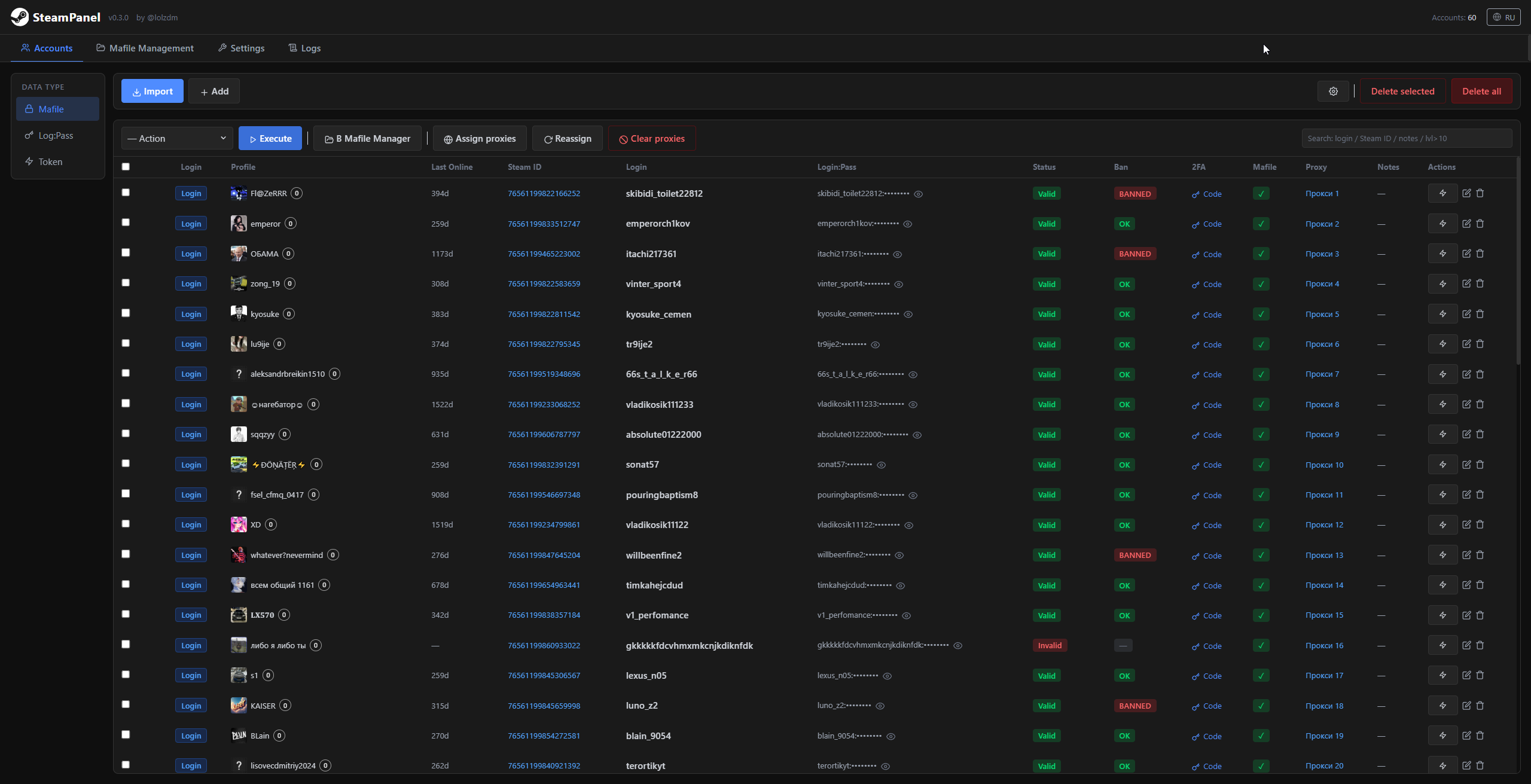This screenshot has height=784, width=1531.
Task: Select the kyosuke_cemen row checkbox
Action: 126,313
